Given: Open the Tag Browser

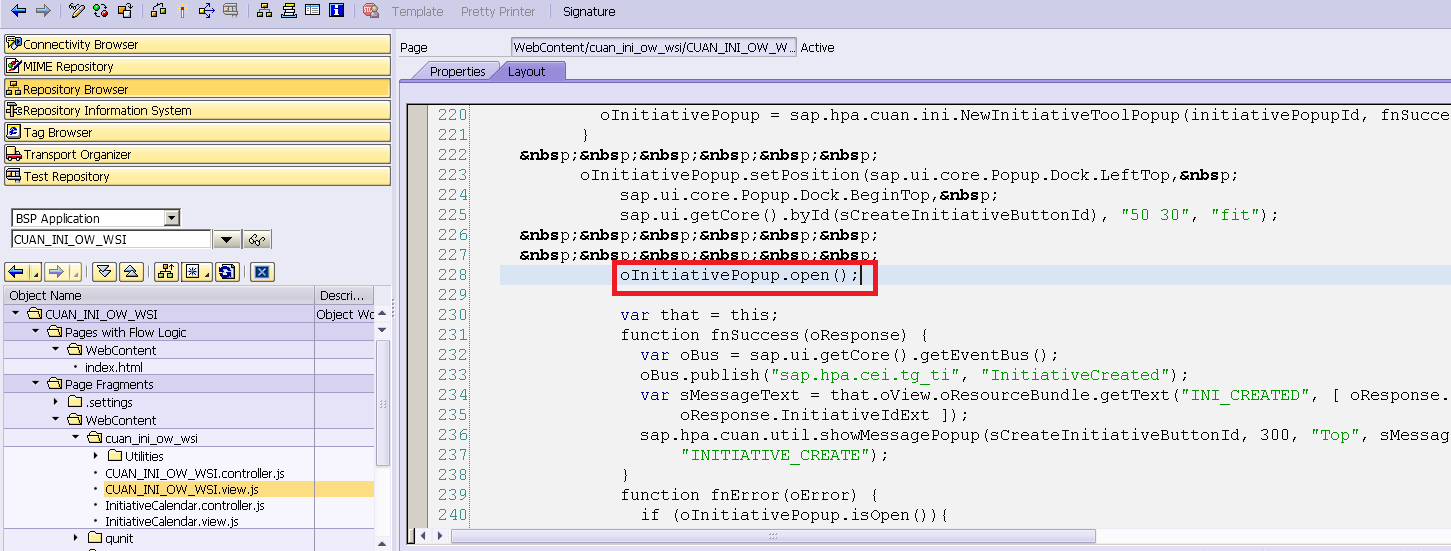Looking at the screenshot, I should point(197,132).
